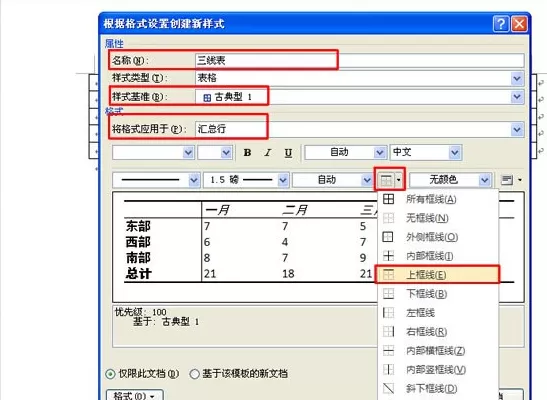Click the border style grid icon
The width and height of the screenshot is (547, 400).
click(x=386, y=180)
